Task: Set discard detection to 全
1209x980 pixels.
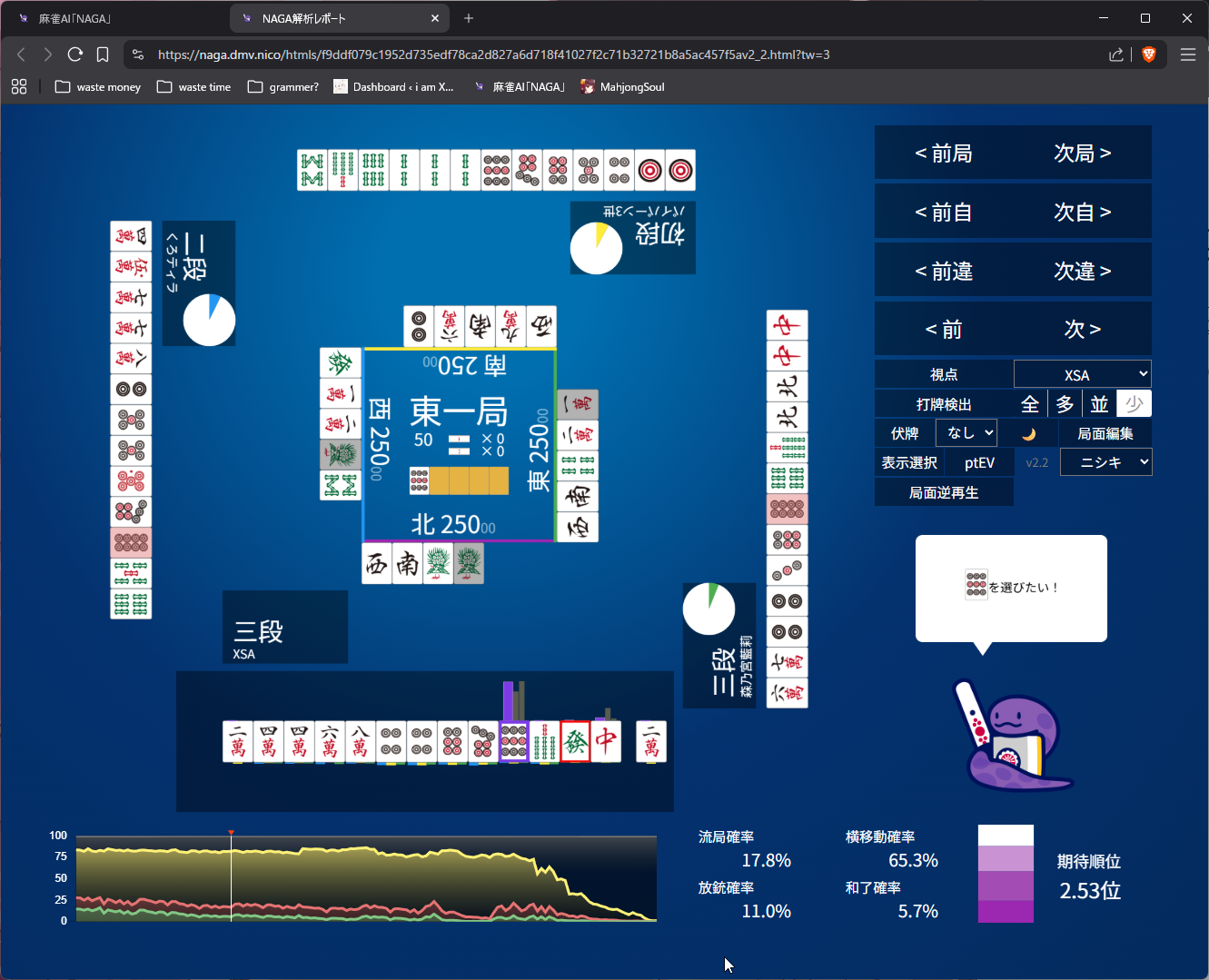Action: [1029, 404]
